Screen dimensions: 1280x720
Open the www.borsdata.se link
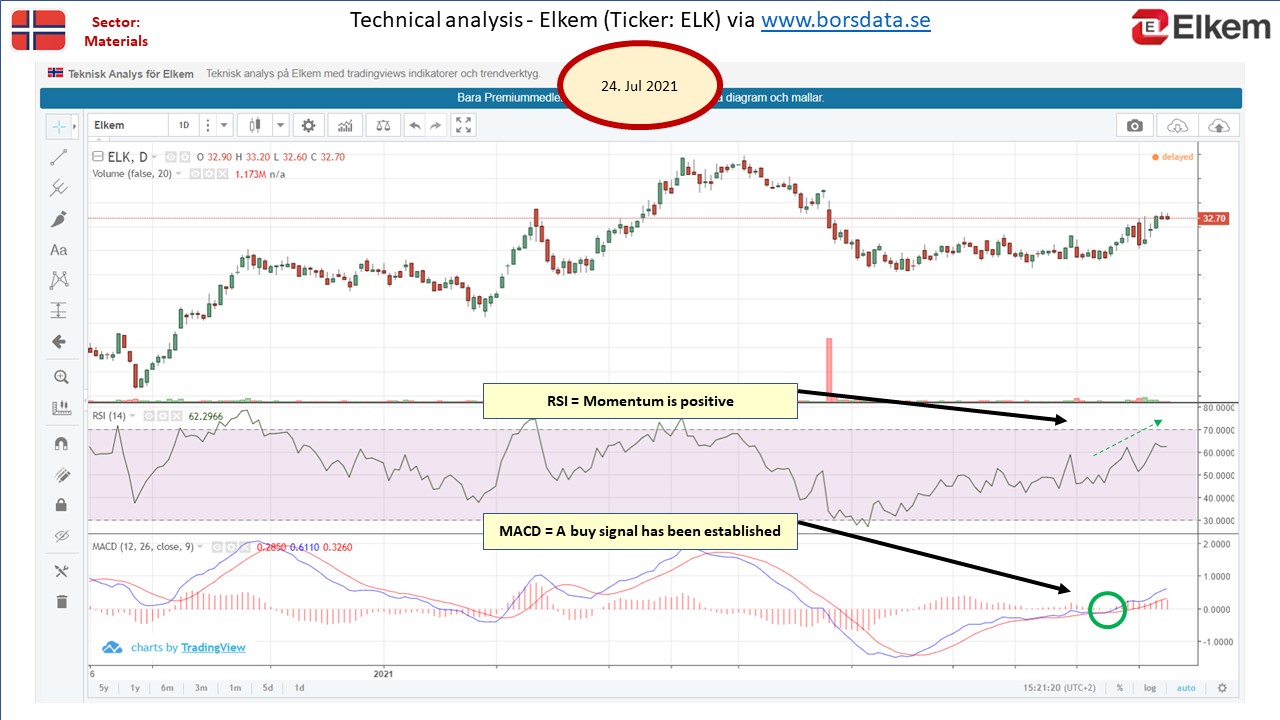pyautogui.click(x=846, y=19)
